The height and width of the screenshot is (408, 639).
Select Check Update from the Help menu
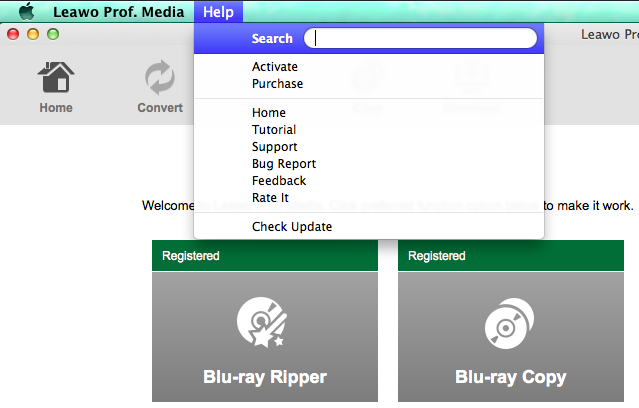pyautogui.click(x=369, y=227)
